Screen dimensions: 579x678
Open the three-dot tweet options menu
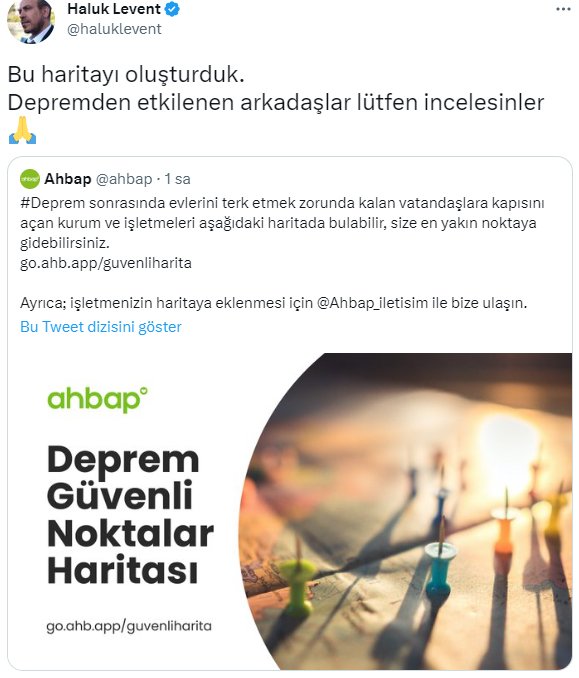coord(563,9)
